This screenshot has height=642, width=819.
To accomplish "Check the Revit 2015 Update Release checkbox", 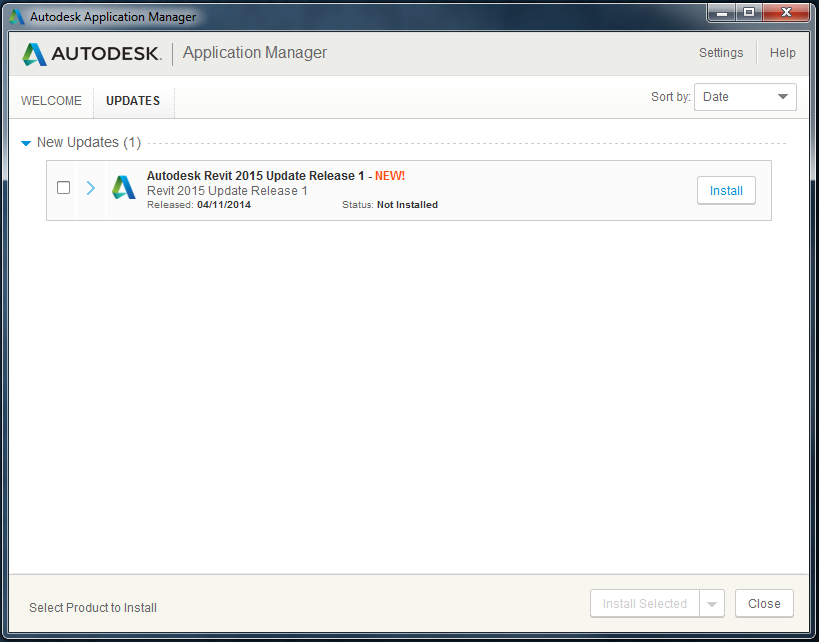I will click(63, 187).
